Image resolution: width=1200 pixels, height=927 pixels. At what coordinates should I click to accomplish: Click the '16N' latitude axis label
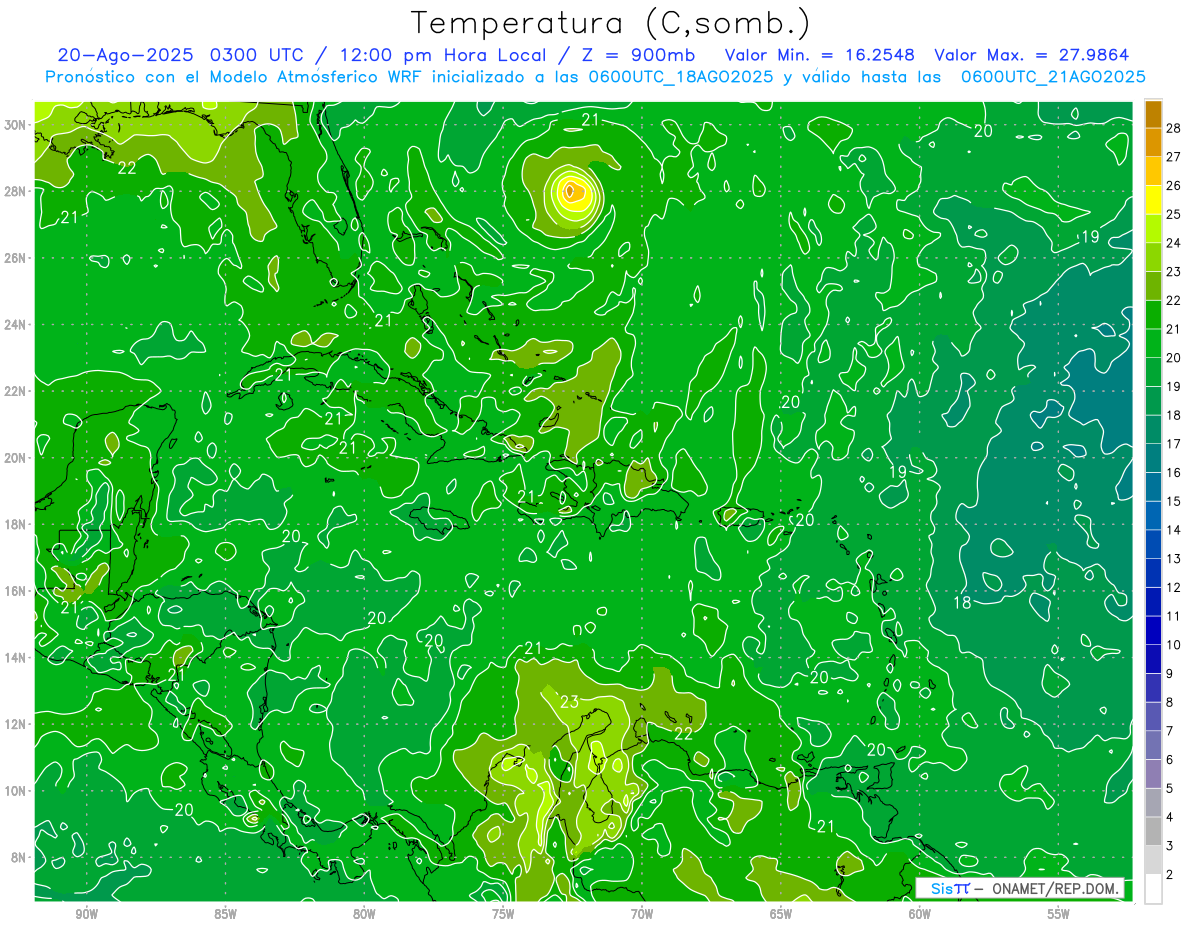click(15, 591)
